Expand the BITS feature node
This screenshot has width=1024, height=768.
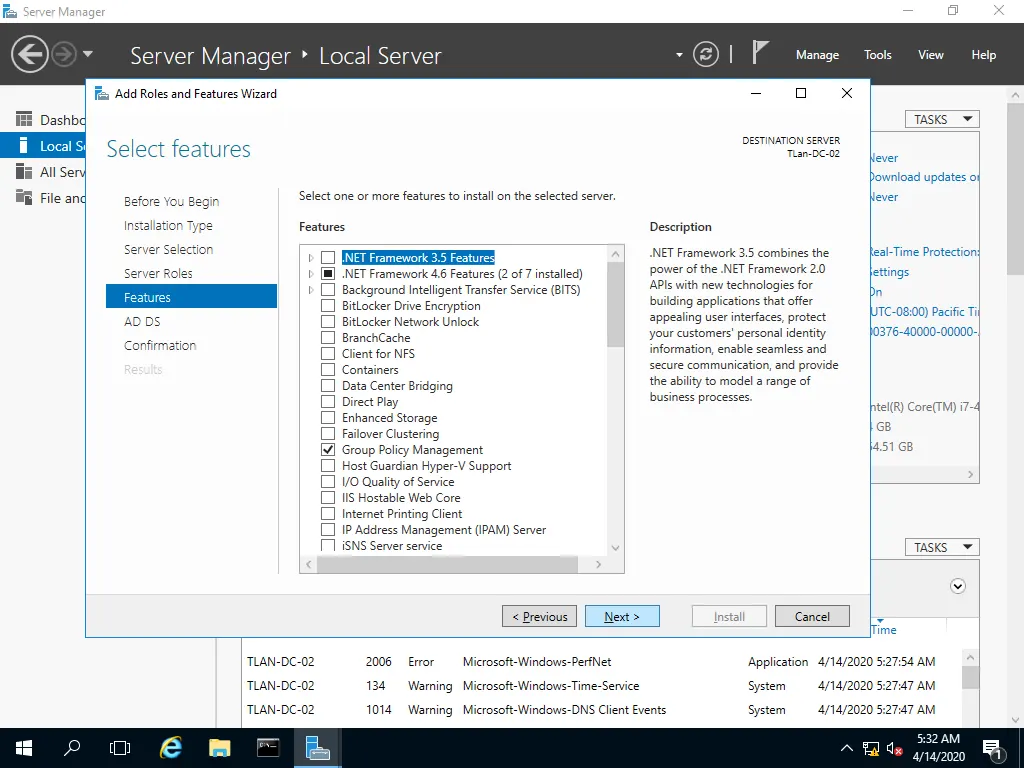[x=311, y=290]
